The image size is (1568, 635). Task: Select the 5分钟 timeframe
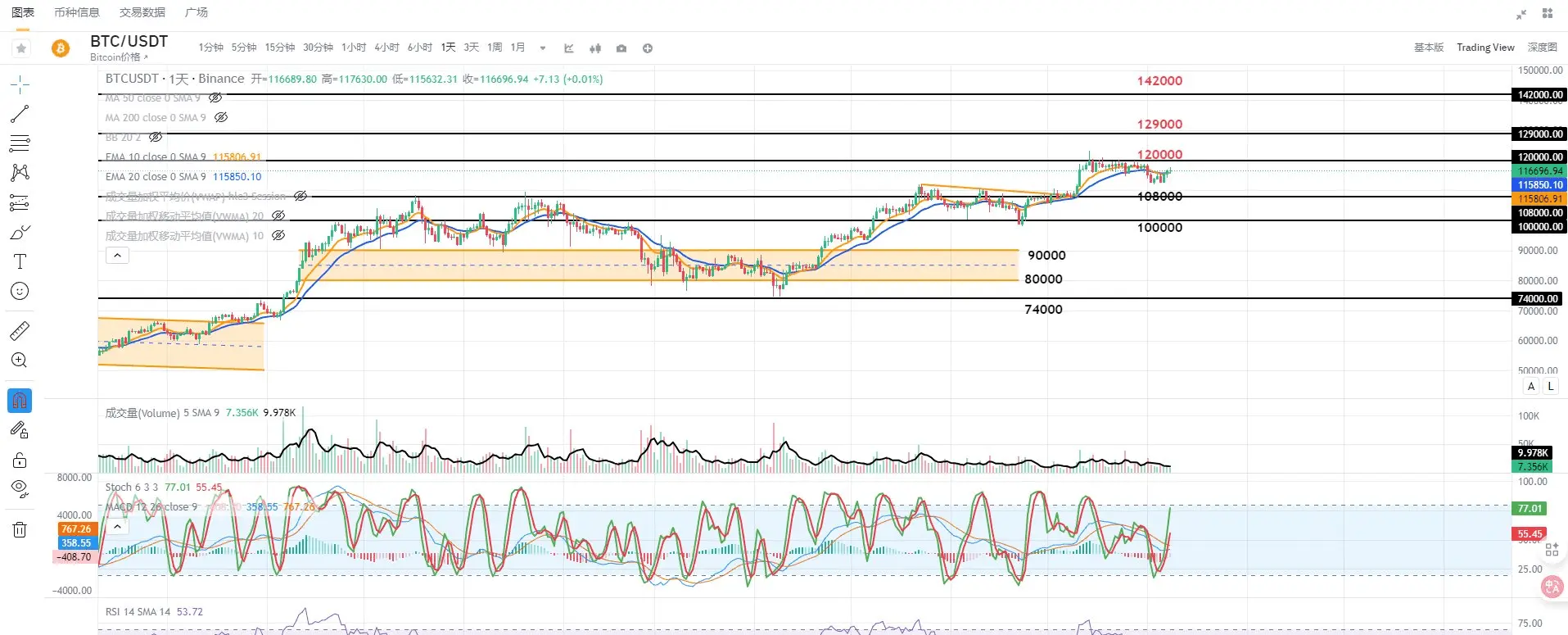pos(243,48)
